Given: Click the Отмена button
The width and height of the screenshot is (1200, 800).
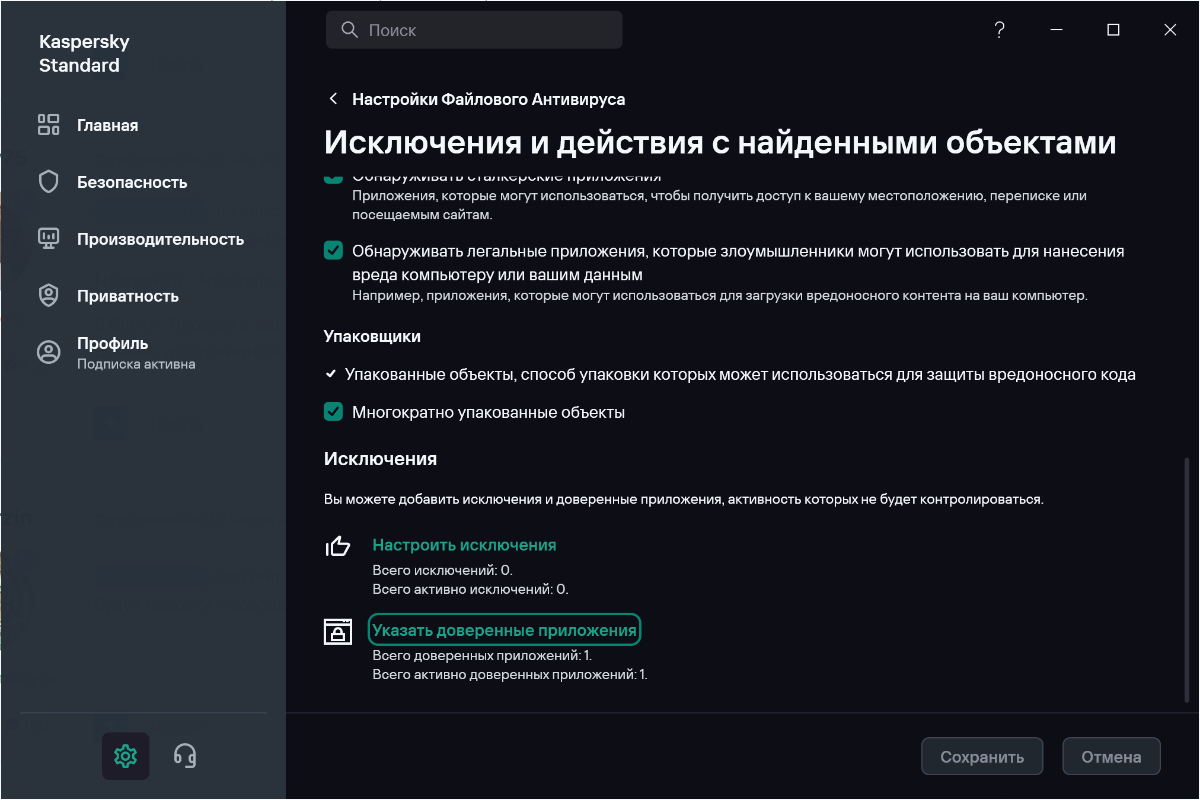Looking at the screenshot, I should pos(1111,757).
